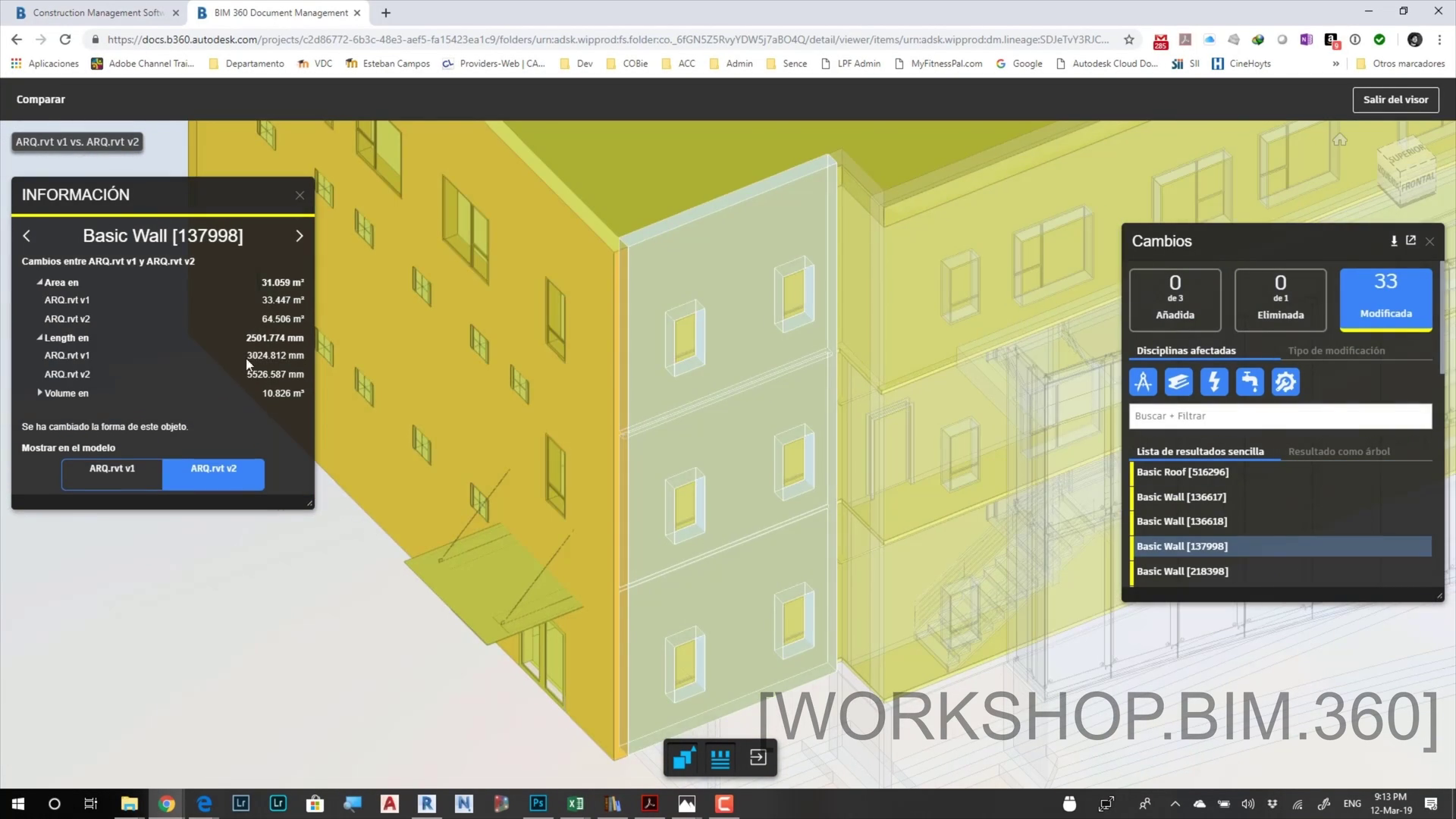Expand the 'Volume en' row
This screenshot has width=1456, height=819.
point(39,393)
